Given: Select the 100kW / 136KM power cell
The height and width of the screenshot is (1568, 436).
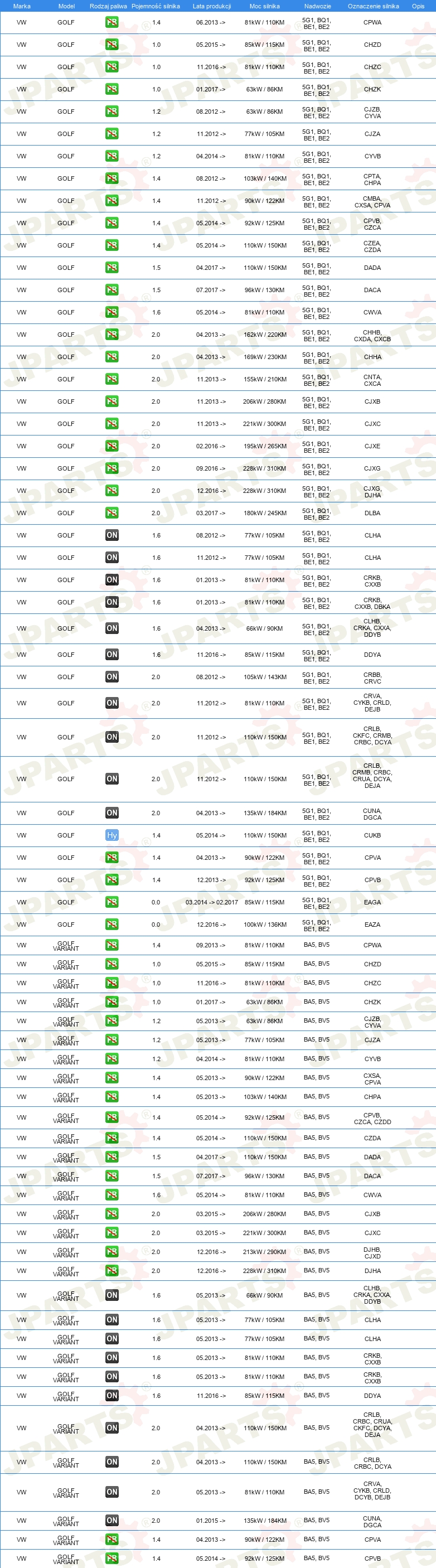Looking at the screenshot, I should click(265, 925).
